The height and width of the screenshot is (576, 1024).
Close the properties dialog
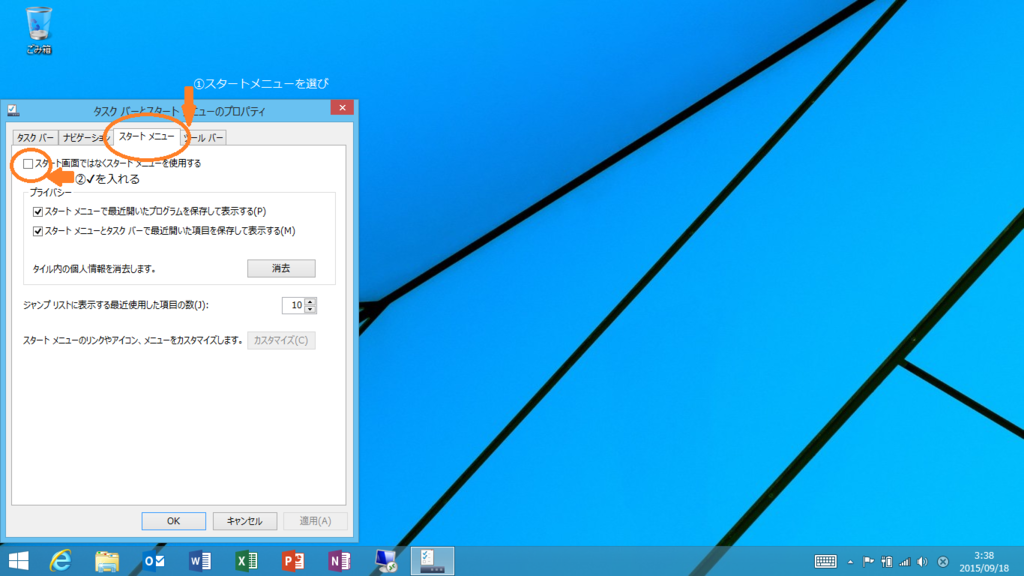(342, 108)
